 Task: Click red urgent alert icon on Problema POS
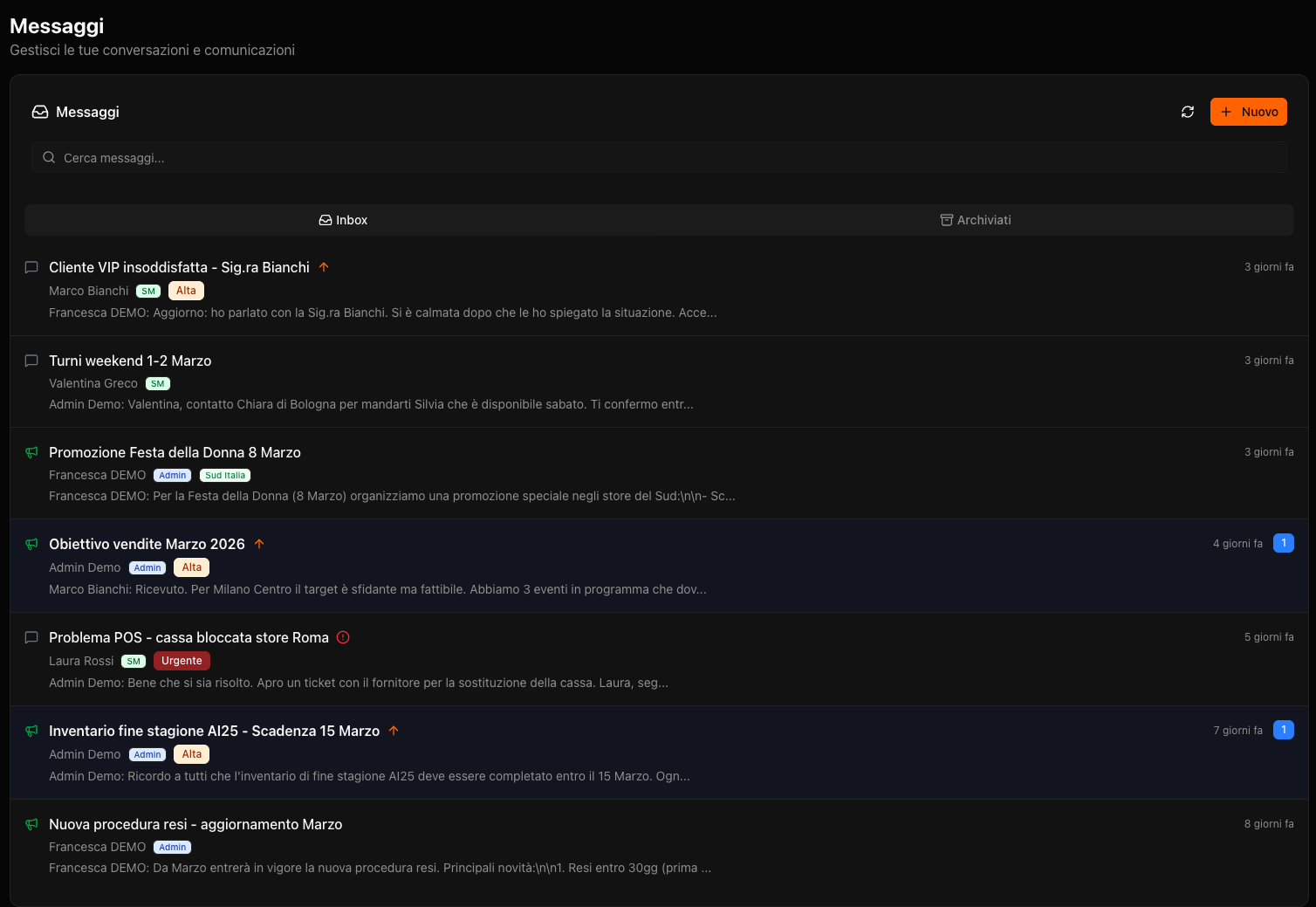tap(343, 637)
